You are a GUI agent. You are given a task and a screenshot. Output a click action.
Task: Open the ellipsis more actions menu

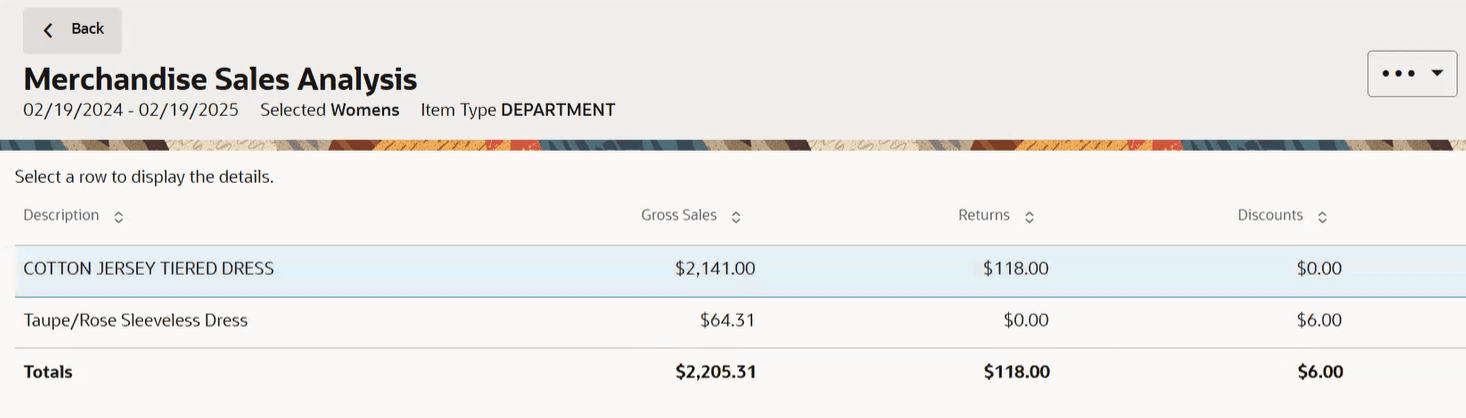pyautogui.click(x=1412, y=73)
